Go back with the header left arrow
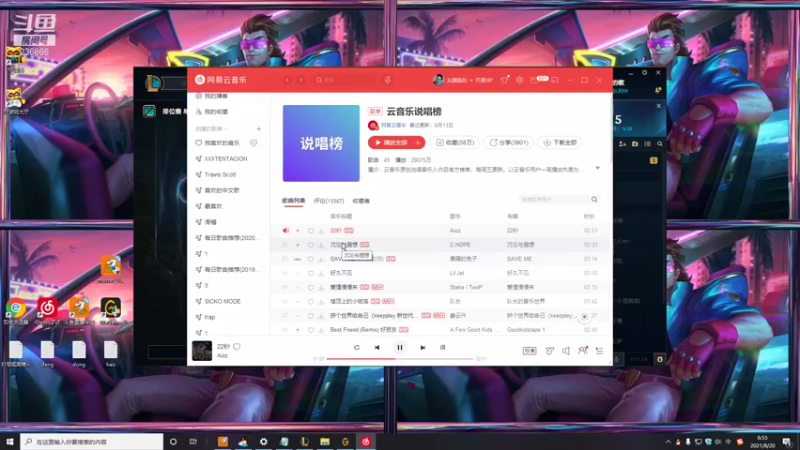The height and width of the screenshot is (450, 800). pos(287,80)
